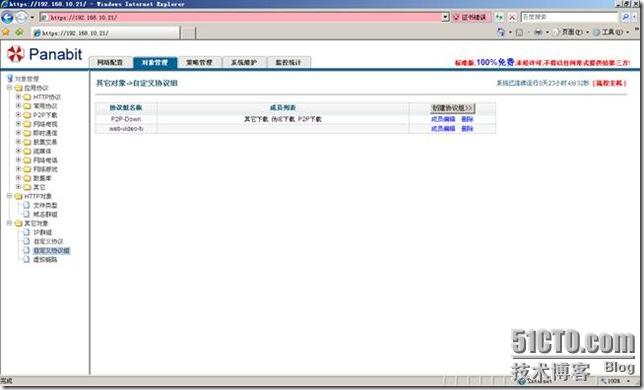Select the highlighted 自定义协议组 tree item
Image resolution: width=644 pixels, height=390 pixels.
51,250
